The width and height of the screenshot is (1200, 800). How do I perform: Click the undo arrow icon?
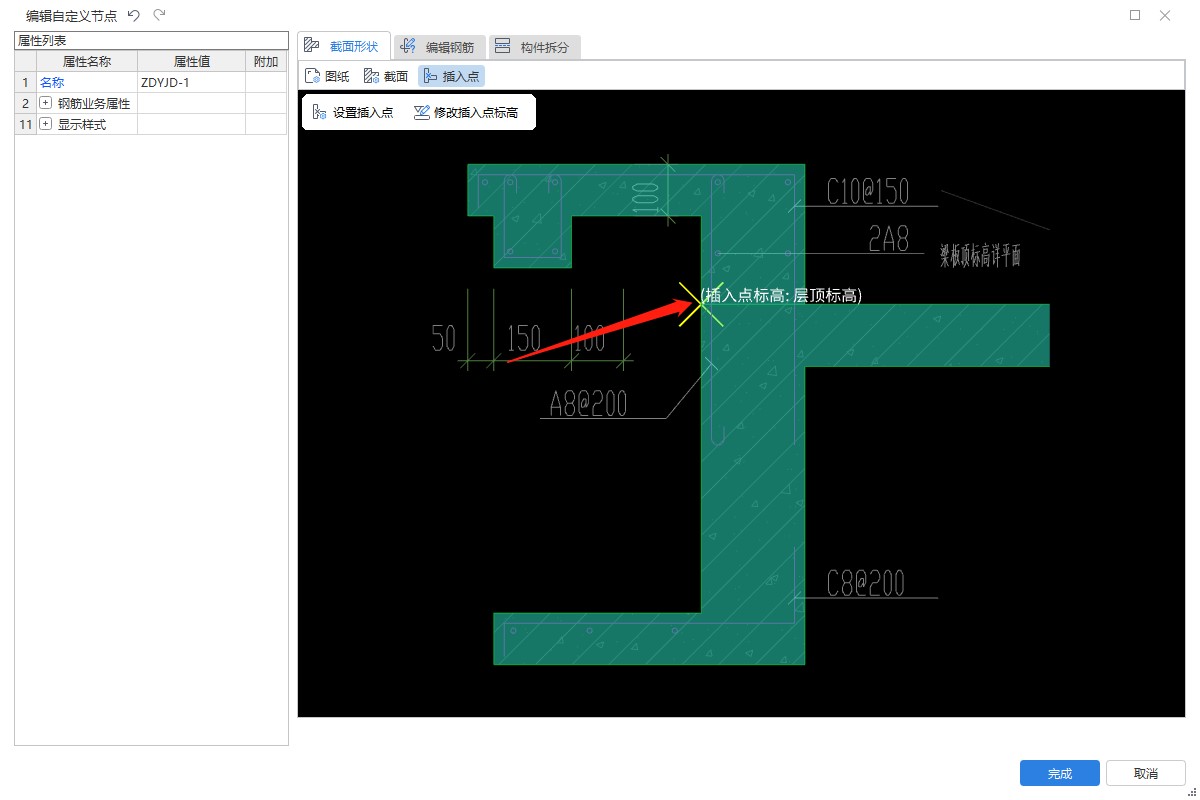[x=134, y=15]
